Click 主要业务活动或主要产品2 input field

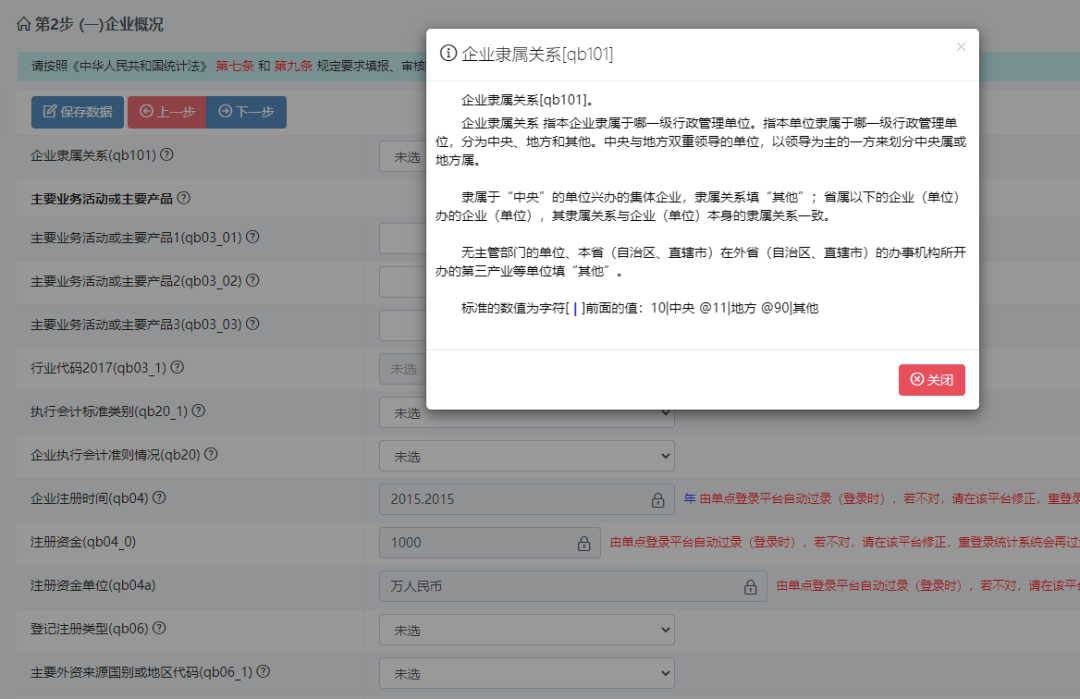pyautogui.click(x=403, y=282)
